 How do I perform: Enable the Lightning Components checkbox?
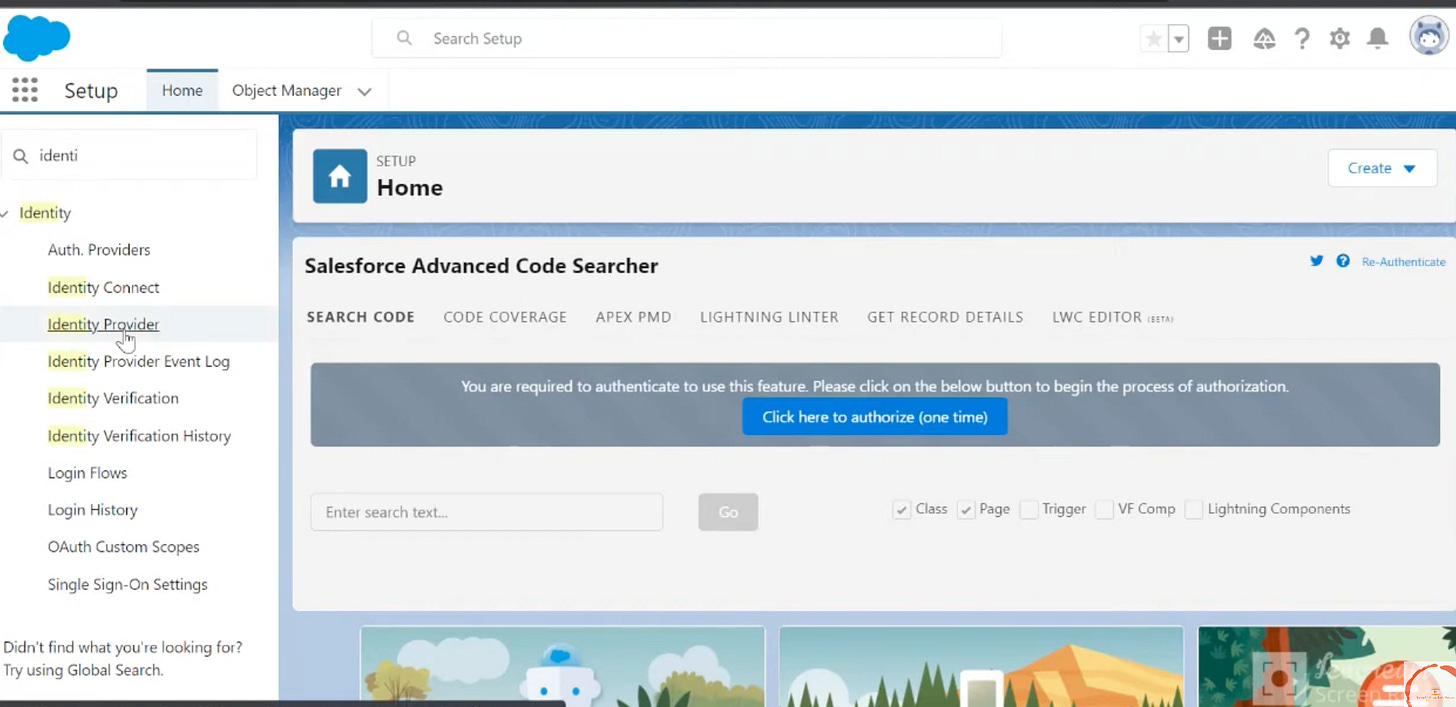(1194, 510)
